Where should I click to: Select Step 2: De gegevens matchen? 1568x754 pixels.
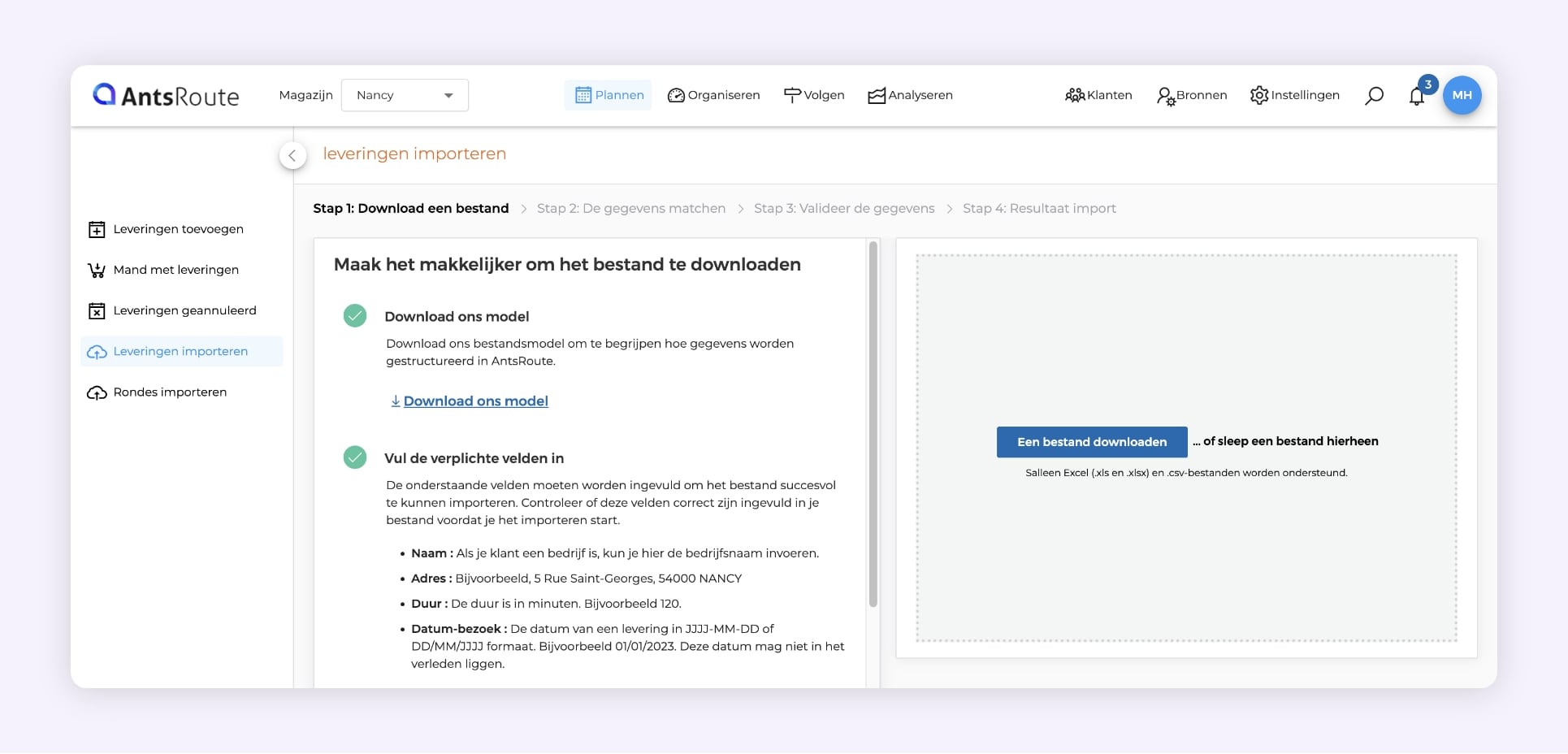pyautogui.click(x=630, y=209)
